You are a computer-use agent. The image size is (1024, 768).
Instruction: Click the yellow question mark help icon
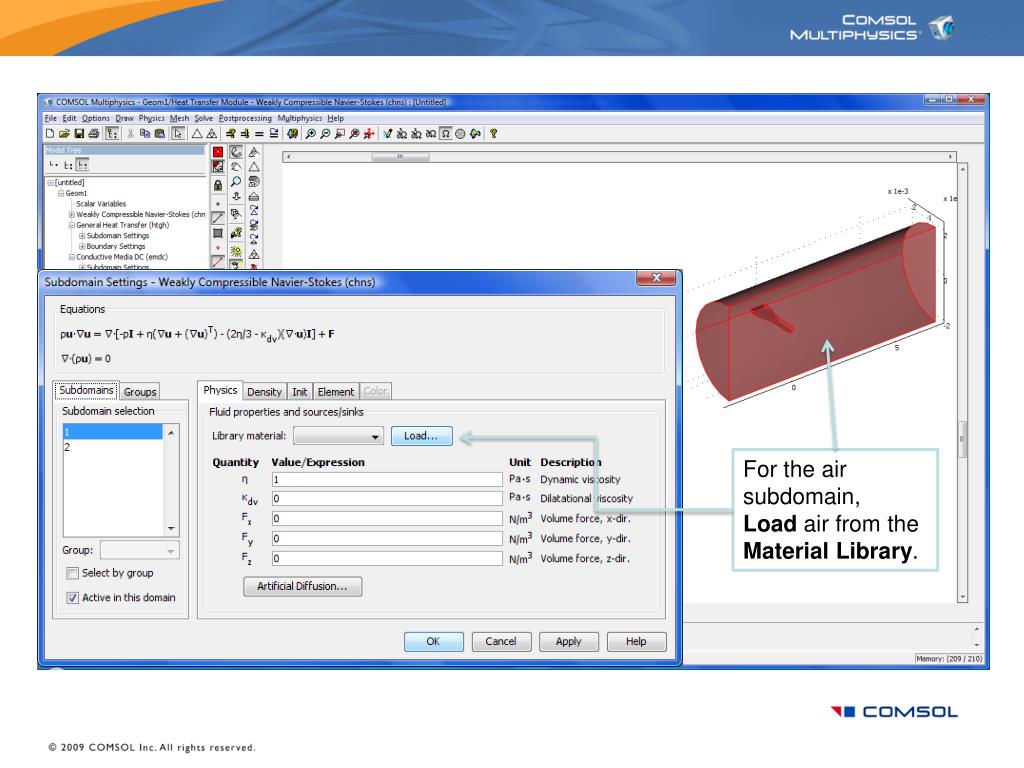494,134
